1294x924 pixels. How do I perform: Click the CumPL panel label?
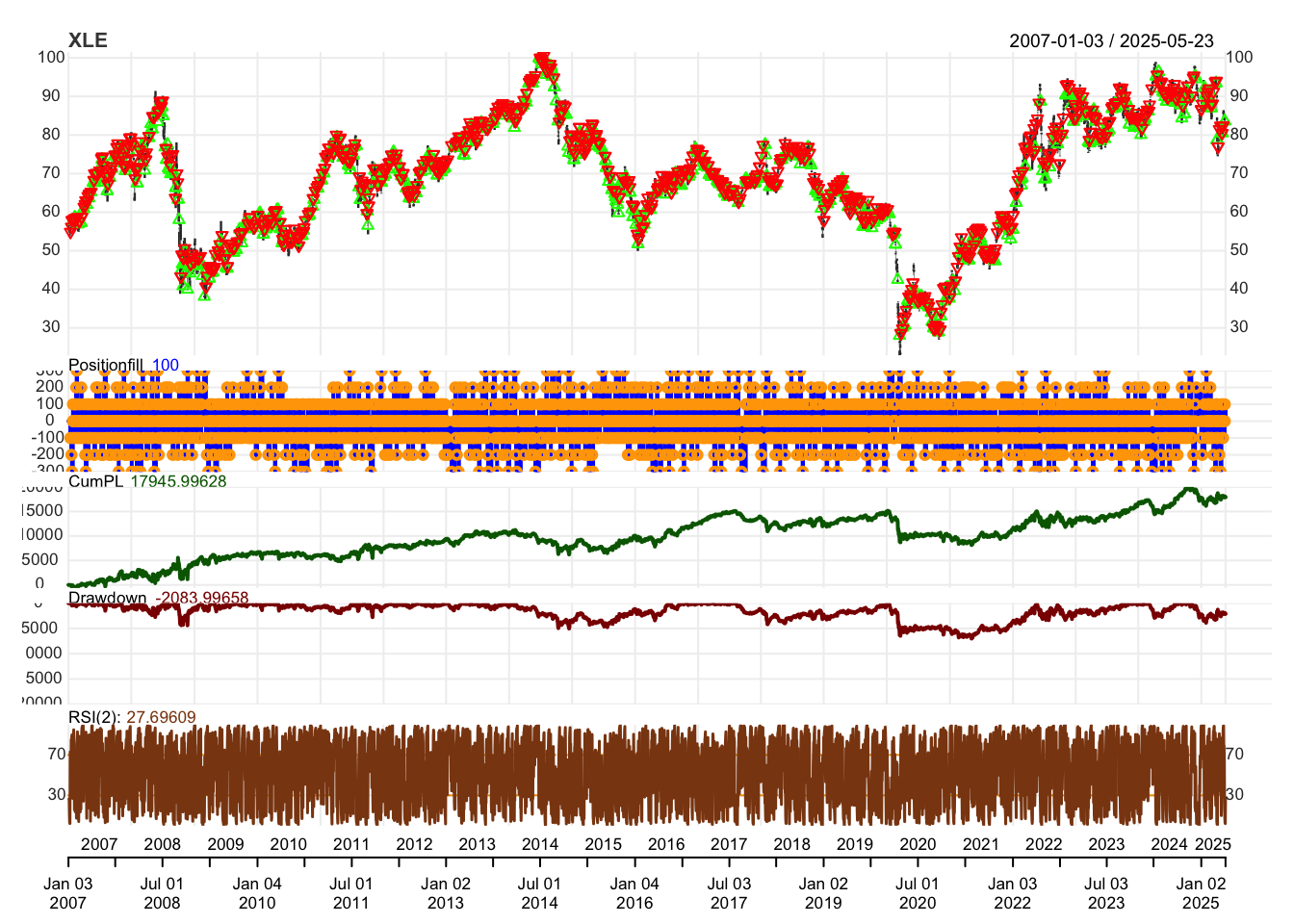(95, 481)
